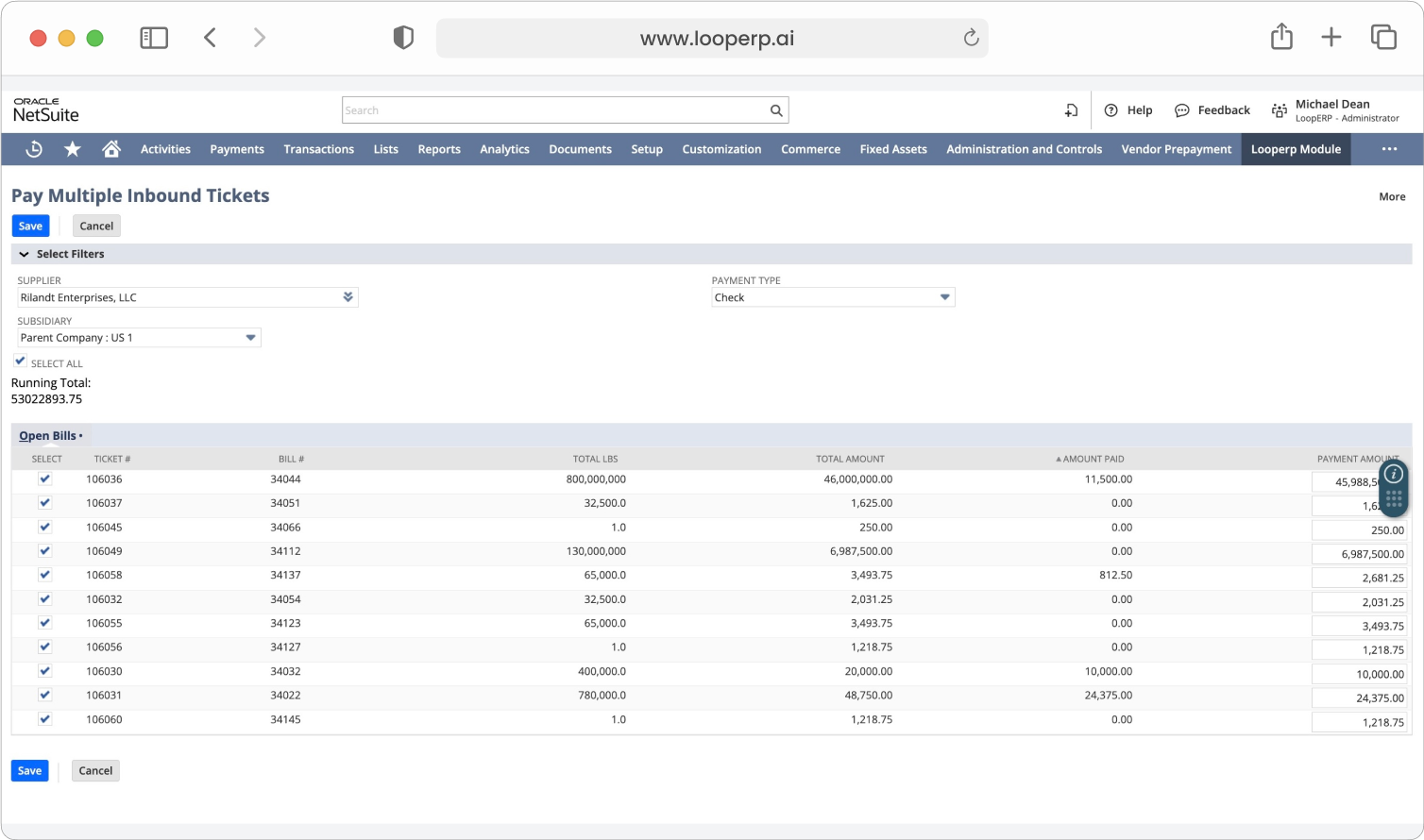Click the top Cancel button

[x=96, y=227]
